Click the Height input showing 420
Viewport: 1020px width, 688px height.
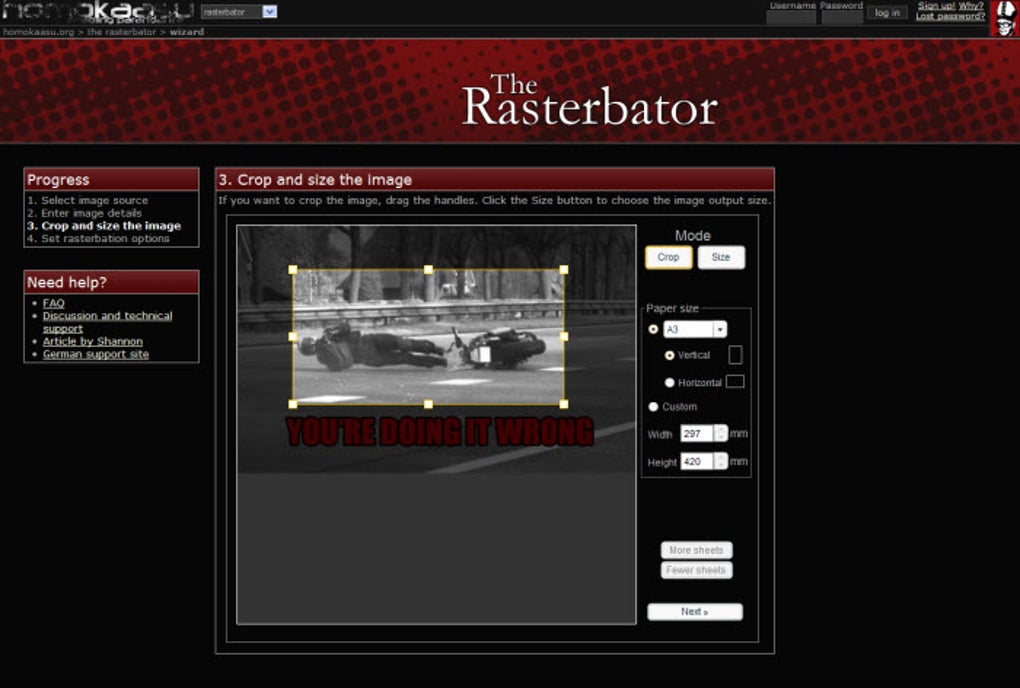click(697, 461)
